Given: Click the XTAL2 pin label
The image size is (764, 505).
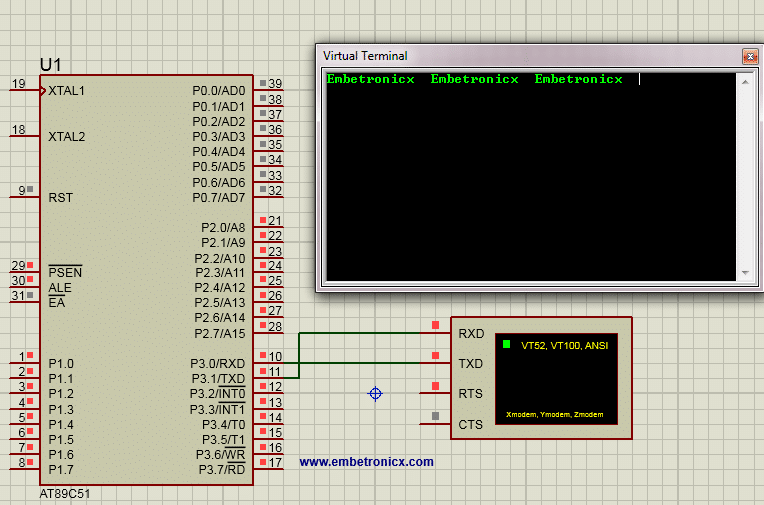Looking at the screenshot, I should tap(67, 136).
